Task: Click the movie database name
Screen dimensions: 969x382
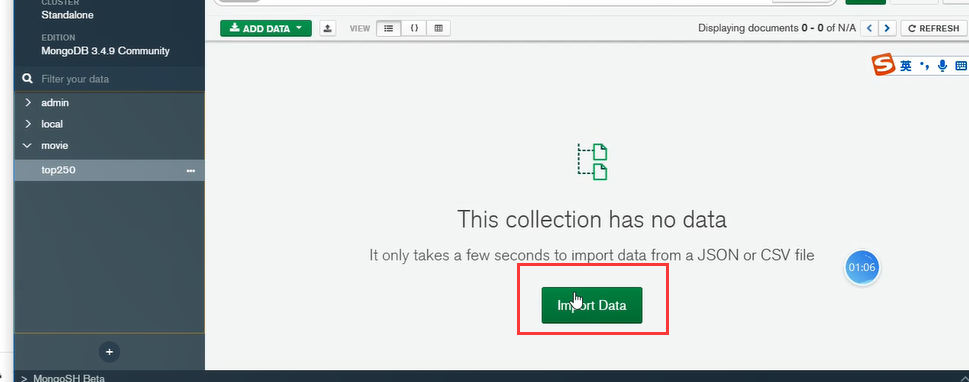Action: coord(54,145)
